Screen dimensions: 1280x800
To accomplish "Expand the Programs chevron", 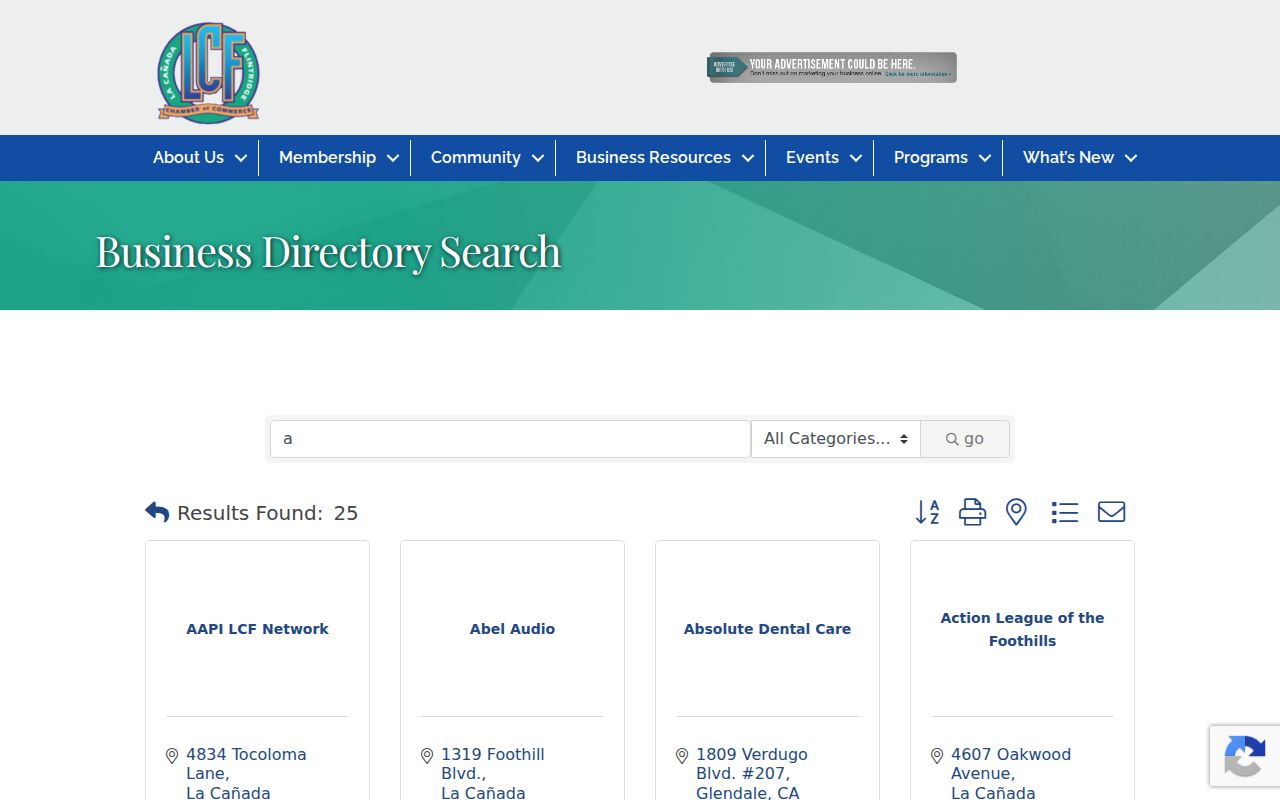I will tap(985, 158).
